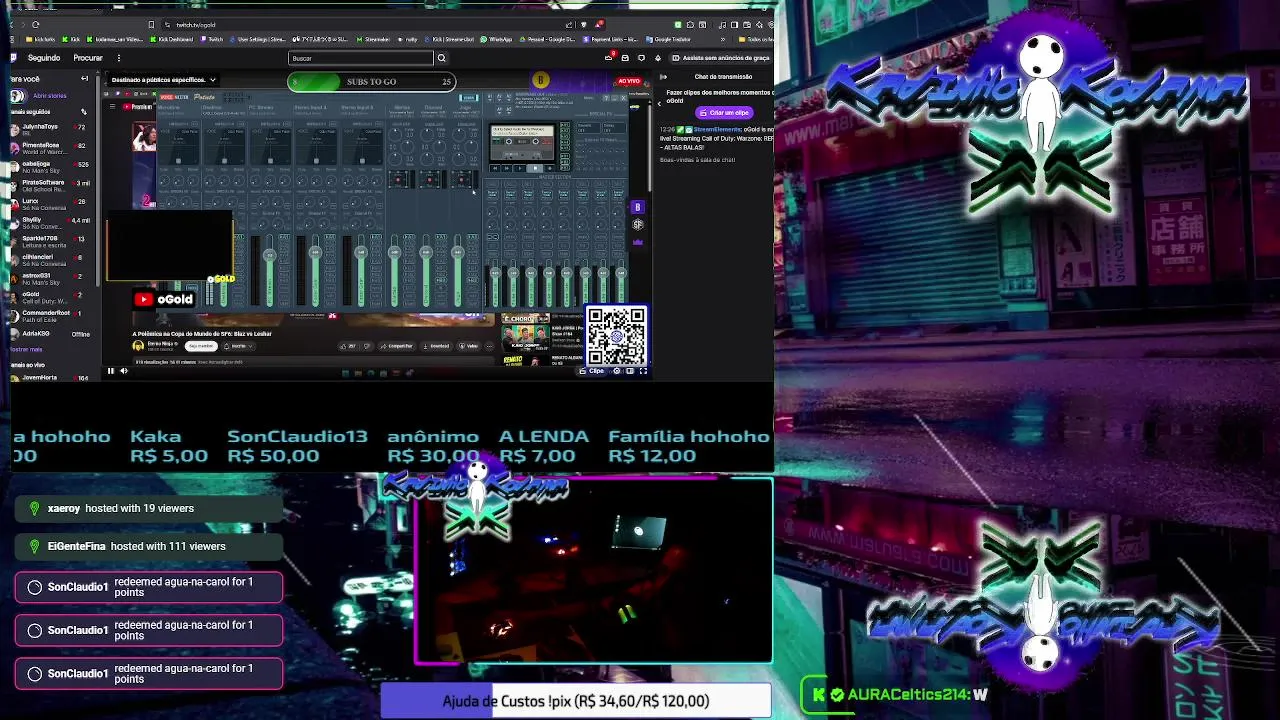Click the share icon in address bar
Viewport: 1280px width, 720px height.
[569, 25]
